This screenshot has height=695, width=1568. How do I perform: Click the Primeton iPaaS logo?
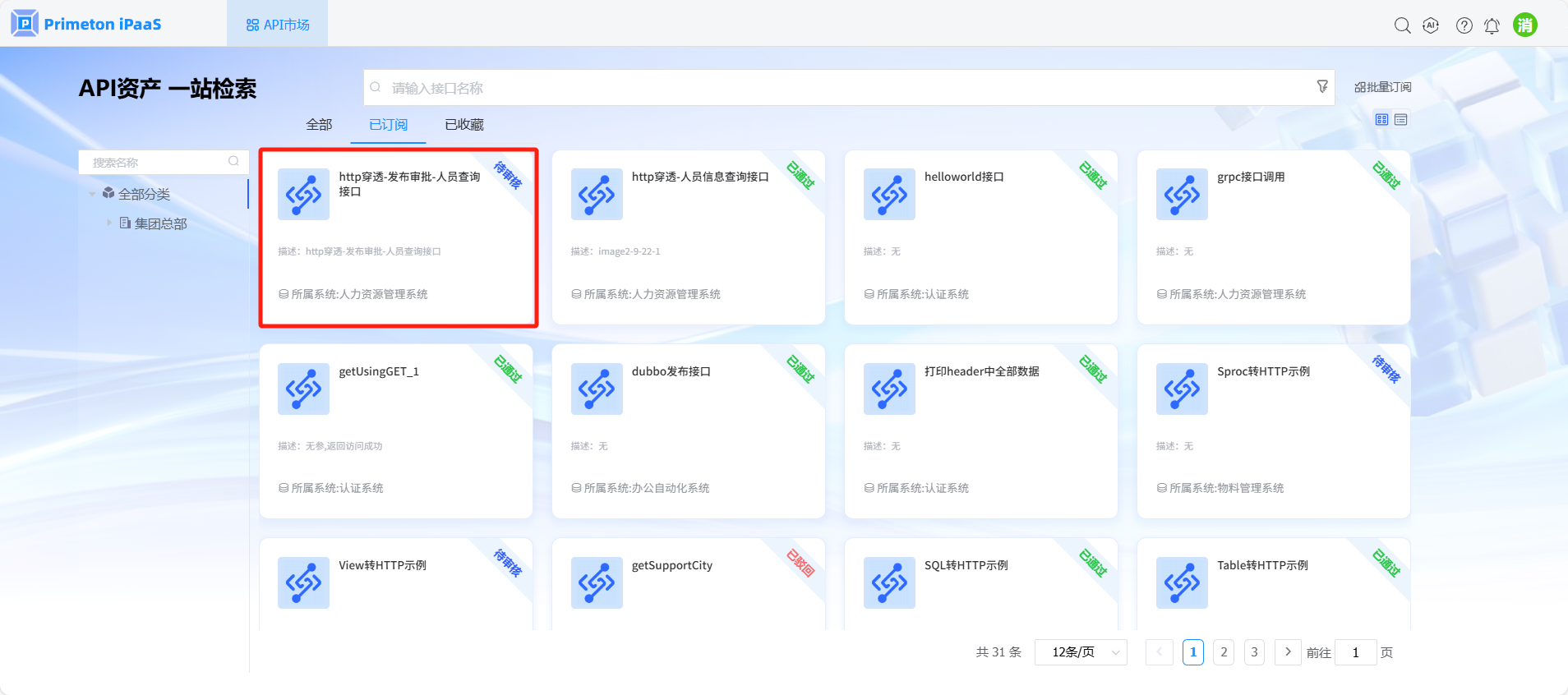(86, 24)
